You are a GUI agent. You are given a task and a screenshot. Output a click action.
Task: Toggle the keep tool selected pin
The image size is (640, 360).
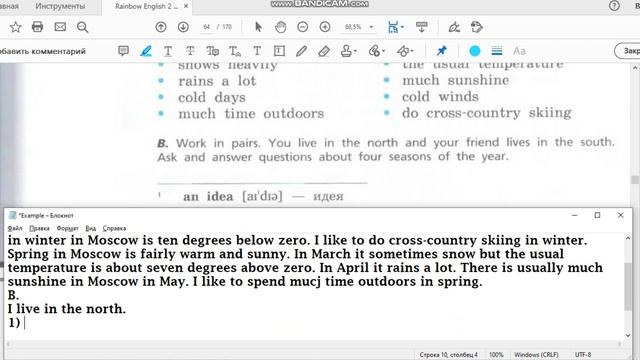441,51
